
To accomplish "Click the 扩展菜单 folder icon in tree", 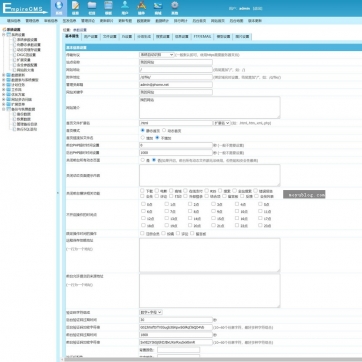I will (8, 104).
